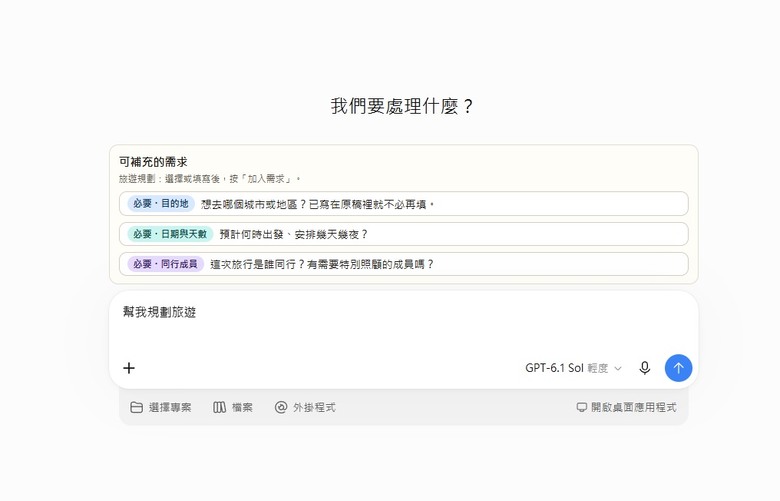
Task: Click the monitor icon for 開啟桌面應用程式
Action: (582, 407)
